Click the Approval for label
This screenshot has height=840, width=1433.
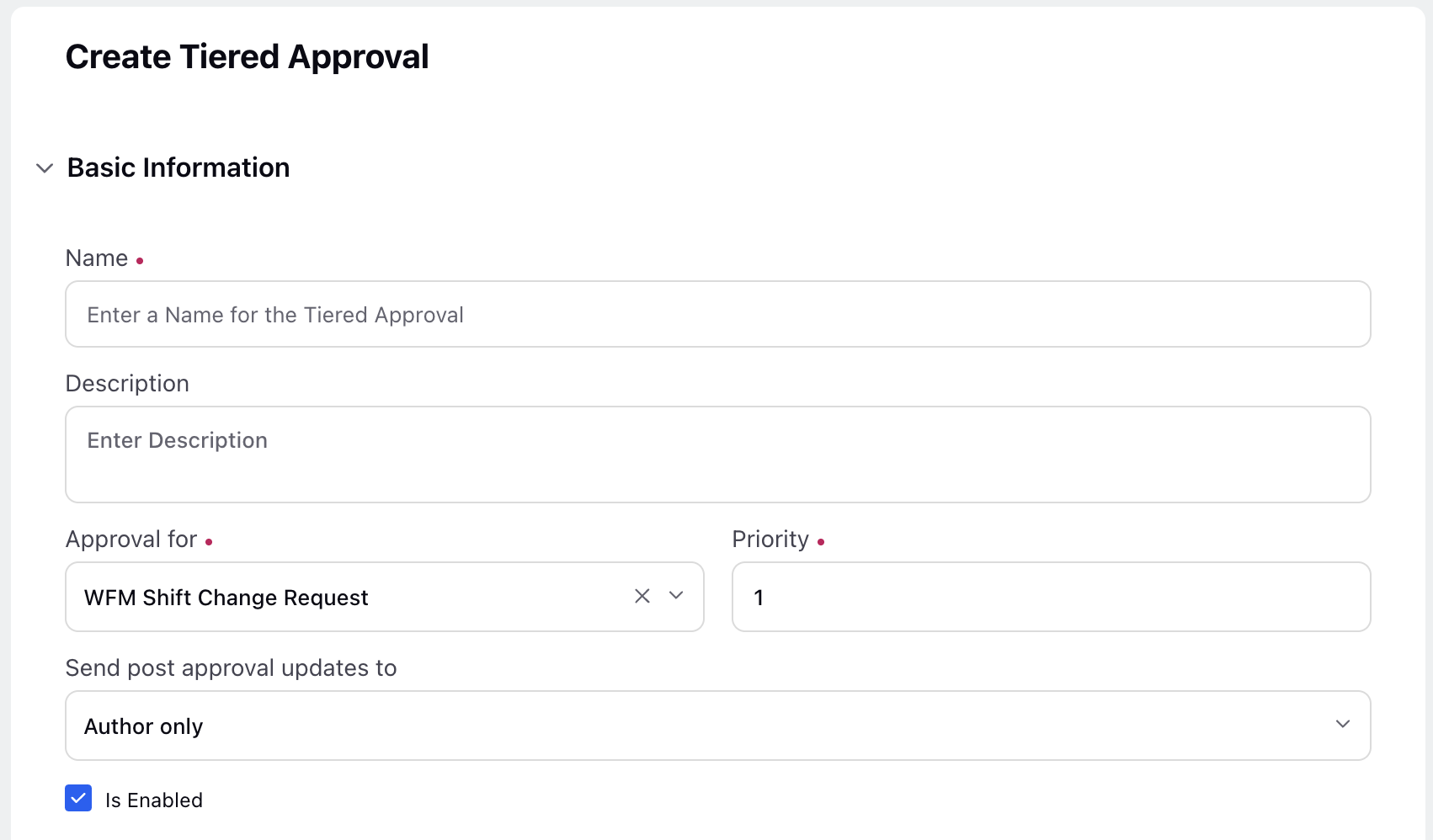(x=131, y=539)
